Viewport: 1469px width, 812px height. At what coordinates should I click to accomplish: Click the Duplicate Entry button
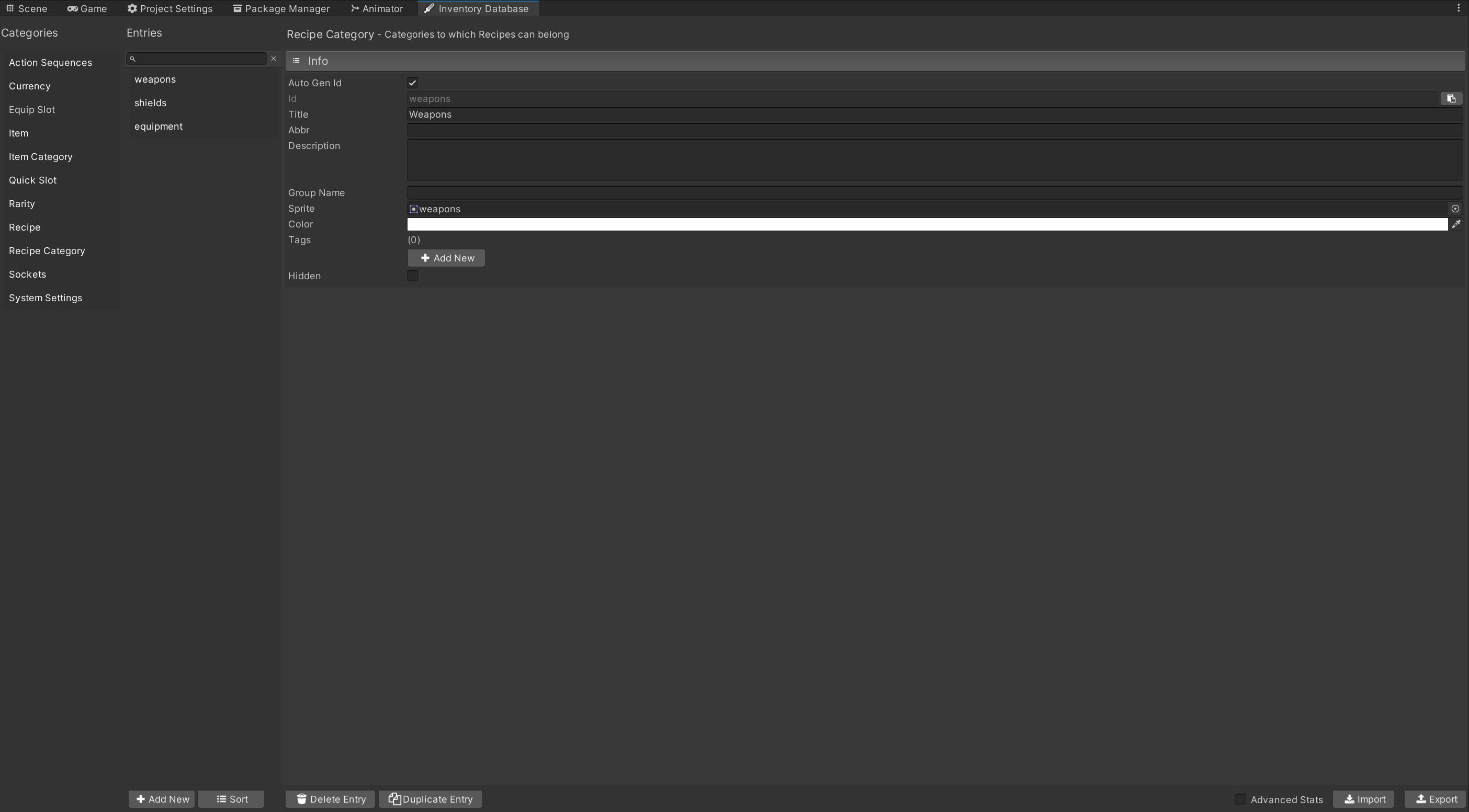(431, 799)
